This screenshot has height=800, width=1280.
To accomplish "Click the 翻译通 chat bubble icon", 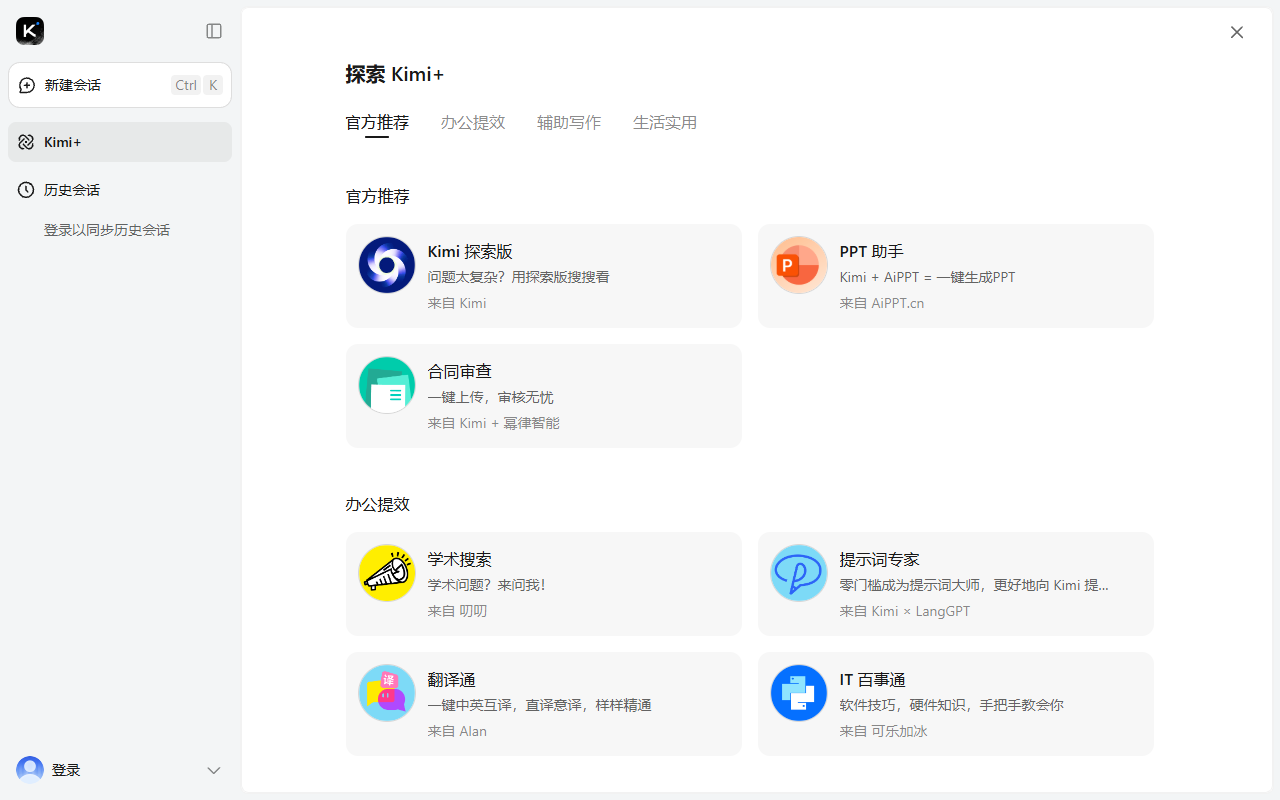I will tap(387, 693).
